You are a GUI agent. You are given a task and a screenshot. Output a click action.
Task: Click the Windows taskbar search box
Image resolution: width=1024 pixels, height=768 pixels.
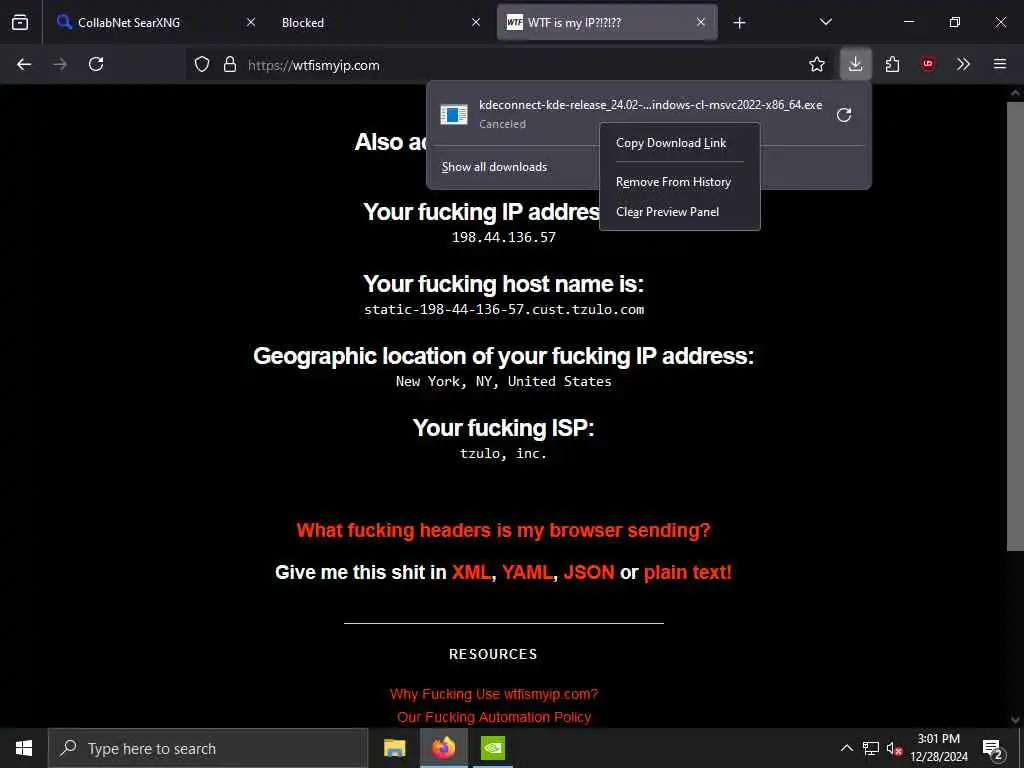point(208,748)
